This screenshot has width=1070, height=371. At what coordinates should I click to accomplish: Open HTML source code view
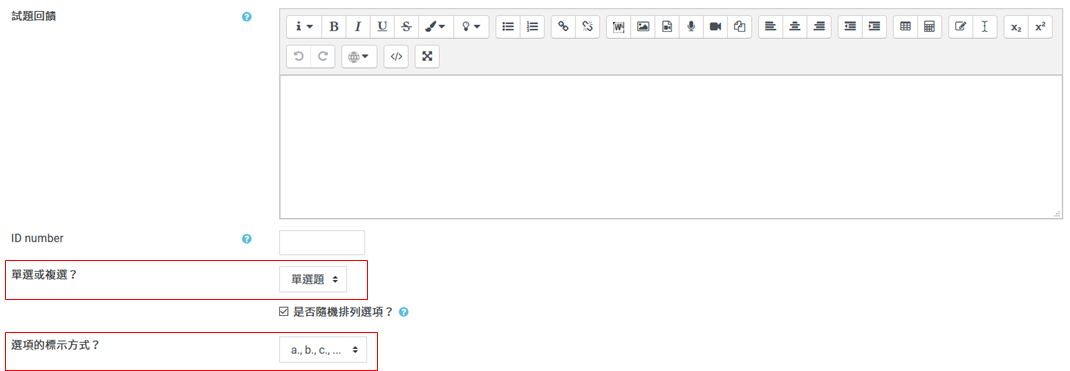(x=396, y=57)
